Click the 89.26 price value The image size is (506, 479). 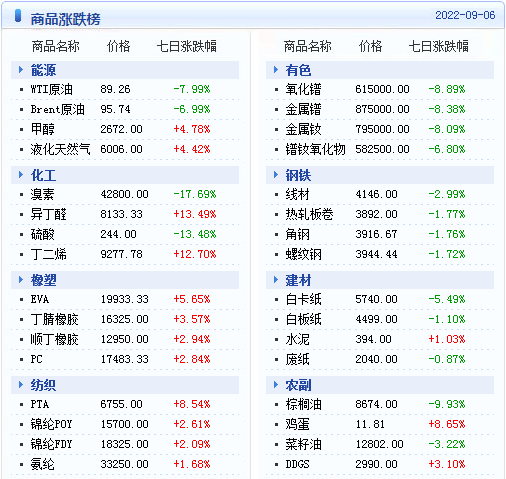pos(115,89)
